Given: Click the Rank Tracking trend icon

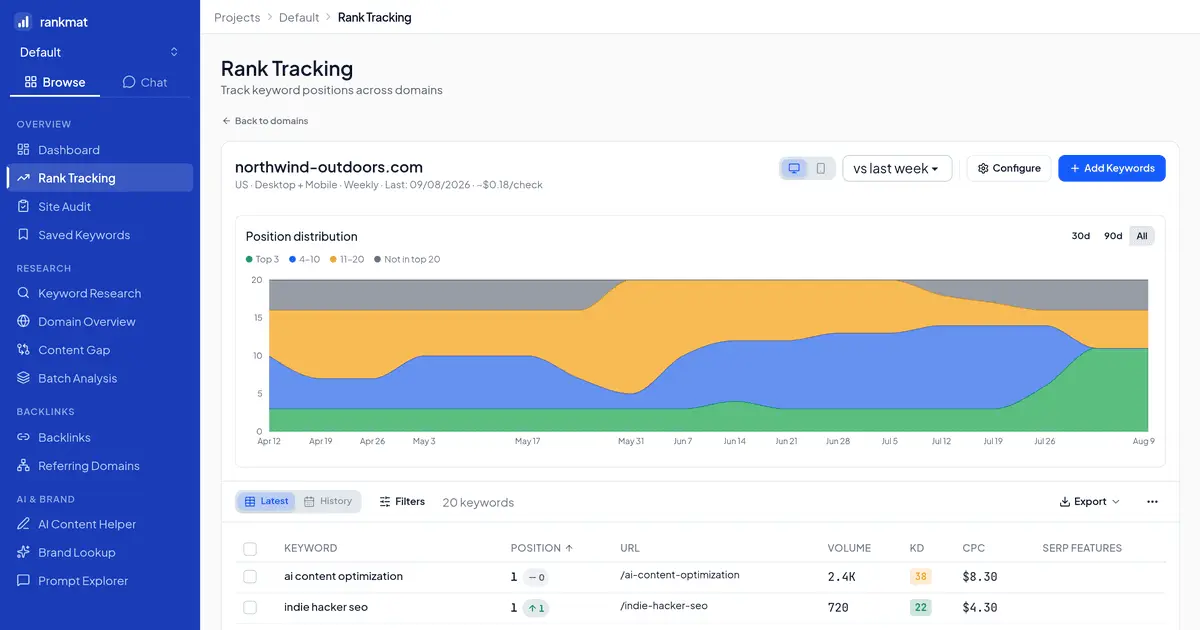Looking at the screenshot, I should coord(24,178).
